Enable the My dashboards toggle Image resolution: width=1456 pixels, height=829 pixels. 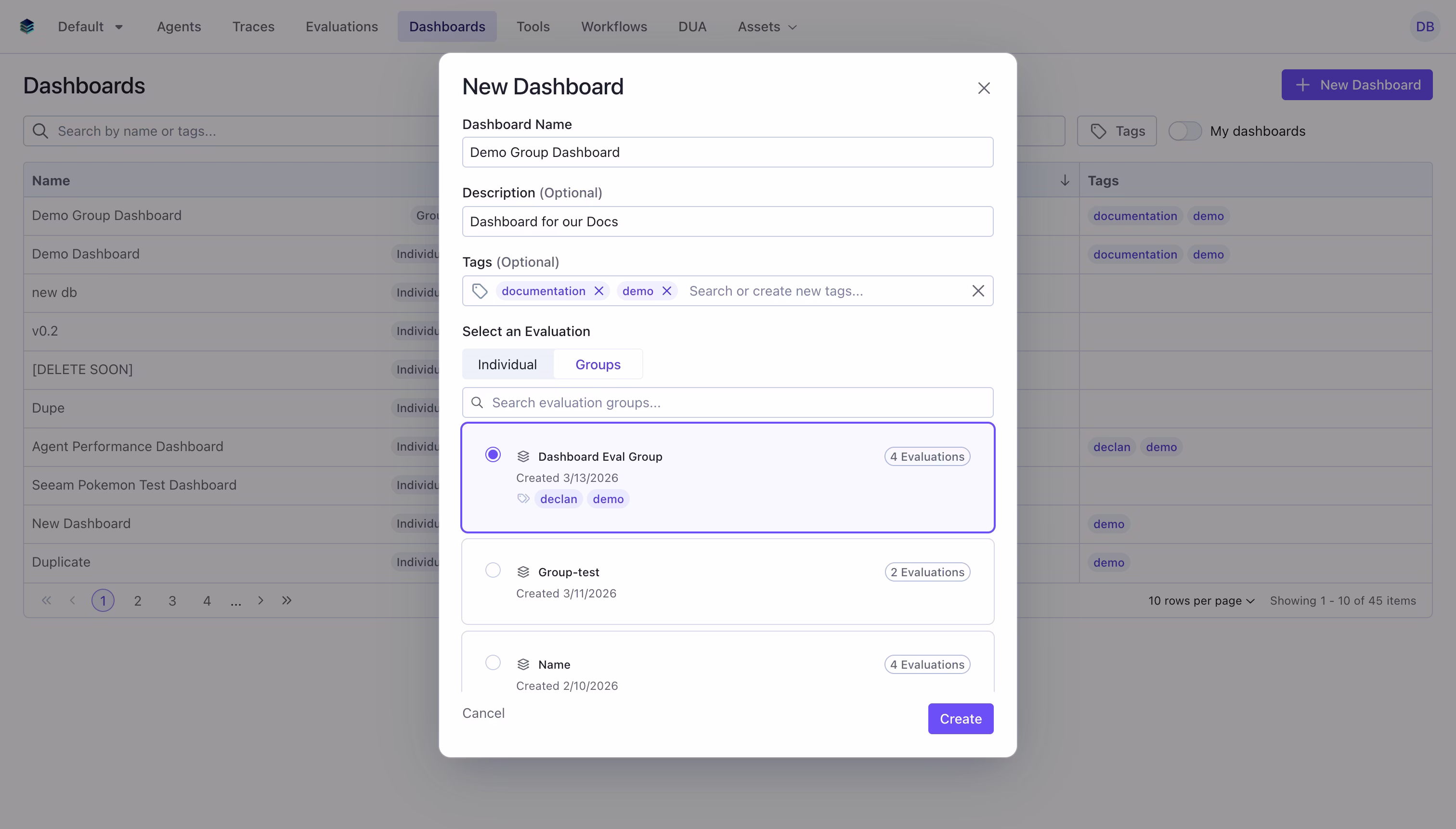[x=1185, y=130]
